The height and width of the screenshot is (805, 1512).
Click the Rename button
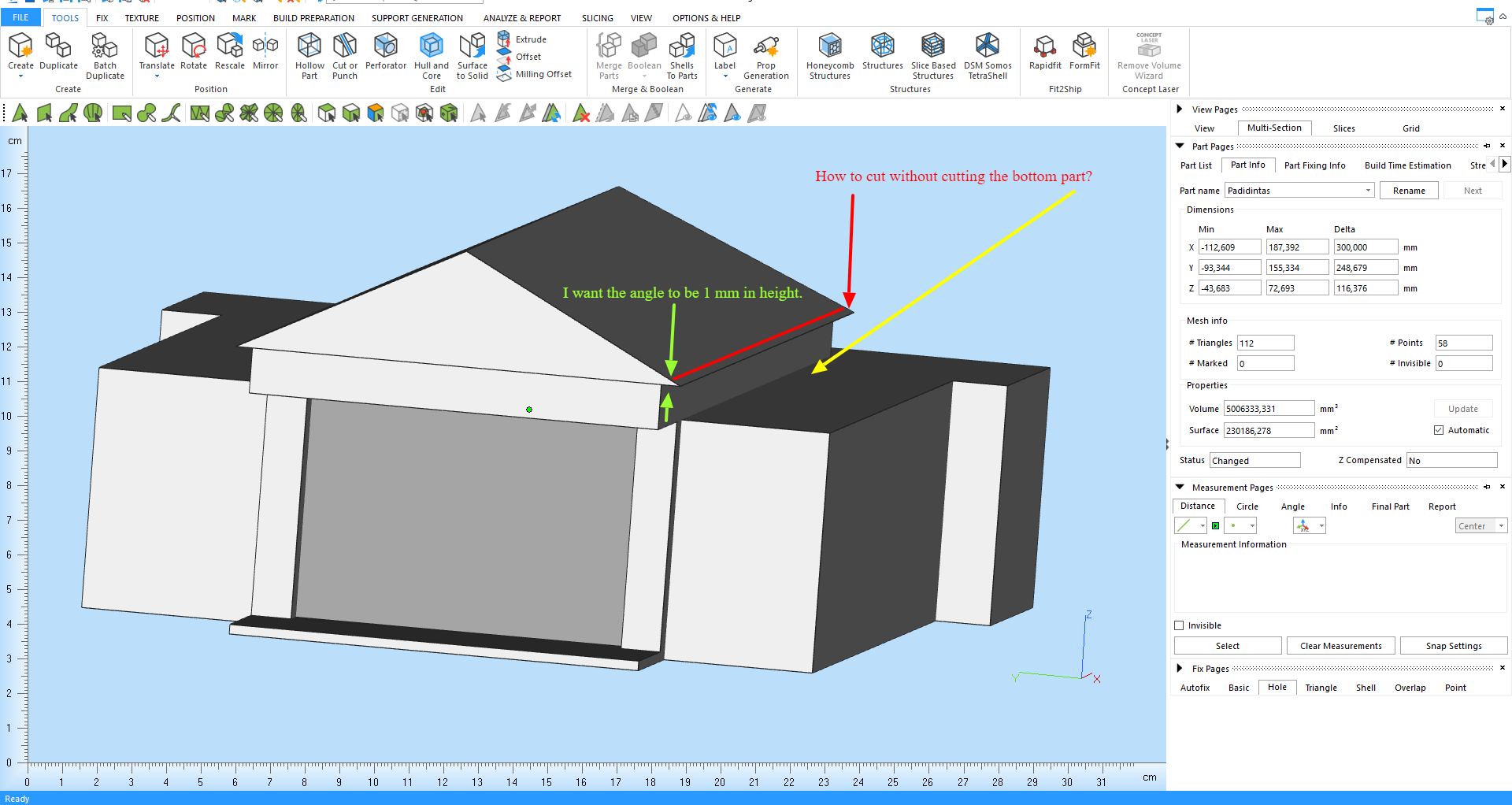pyautogui.click(x=1409, y=191)
